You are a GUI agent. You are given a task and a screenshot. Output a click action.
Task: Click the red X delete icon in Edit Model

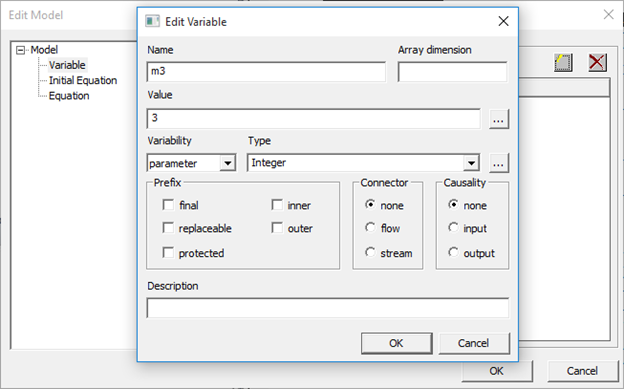coord(597,63)
